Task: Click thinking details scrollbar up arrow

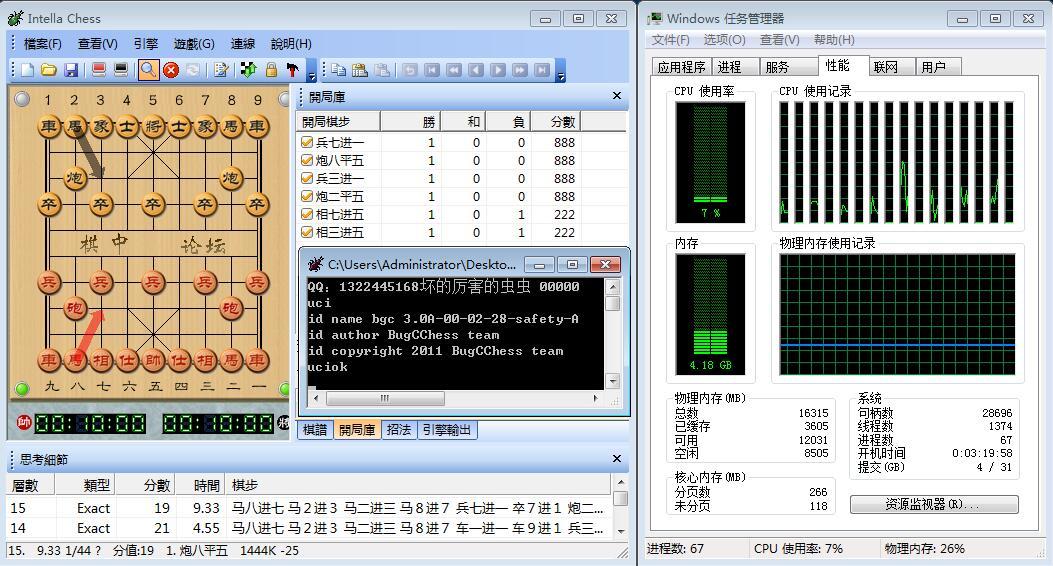Action: tap(621, 483)
